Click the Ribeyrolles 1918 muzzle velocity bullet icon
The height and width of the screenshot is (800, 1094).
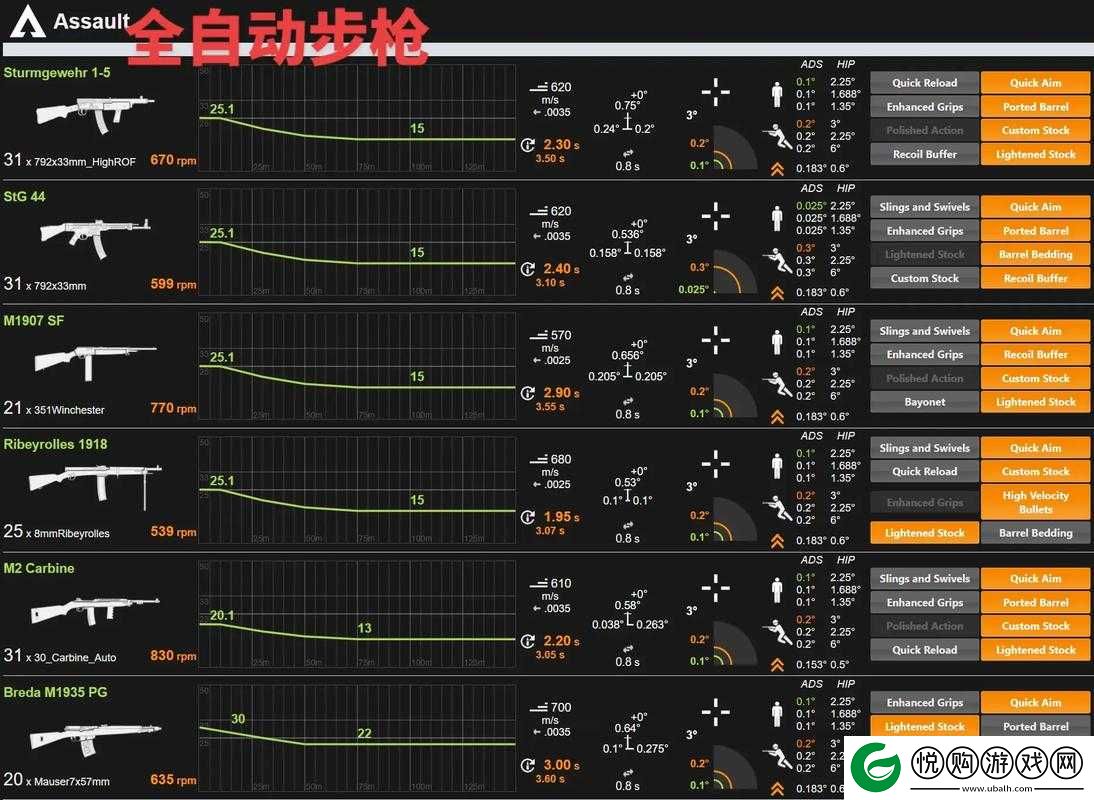[539, 460]
